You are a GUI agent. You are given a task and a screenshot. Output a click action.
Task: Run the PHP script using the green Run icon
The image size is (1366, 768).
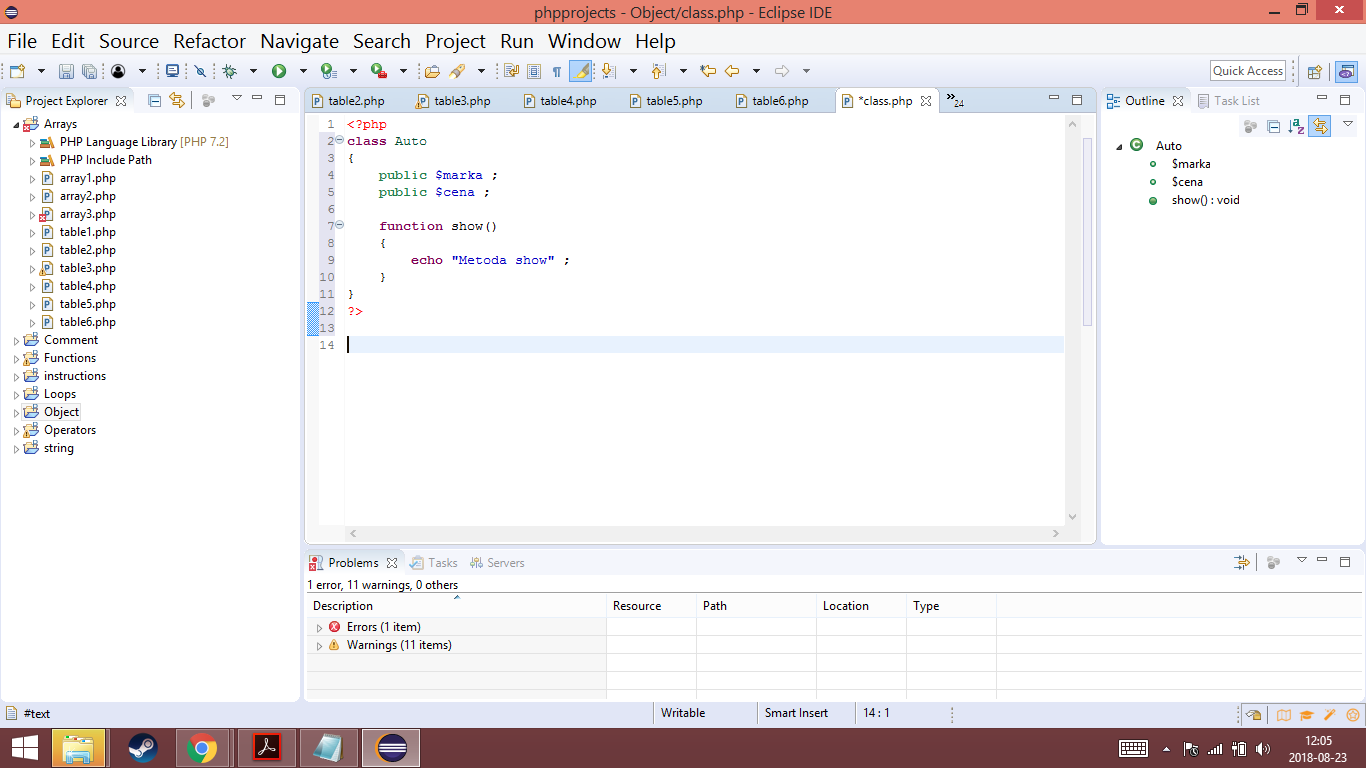click(279, 70)
